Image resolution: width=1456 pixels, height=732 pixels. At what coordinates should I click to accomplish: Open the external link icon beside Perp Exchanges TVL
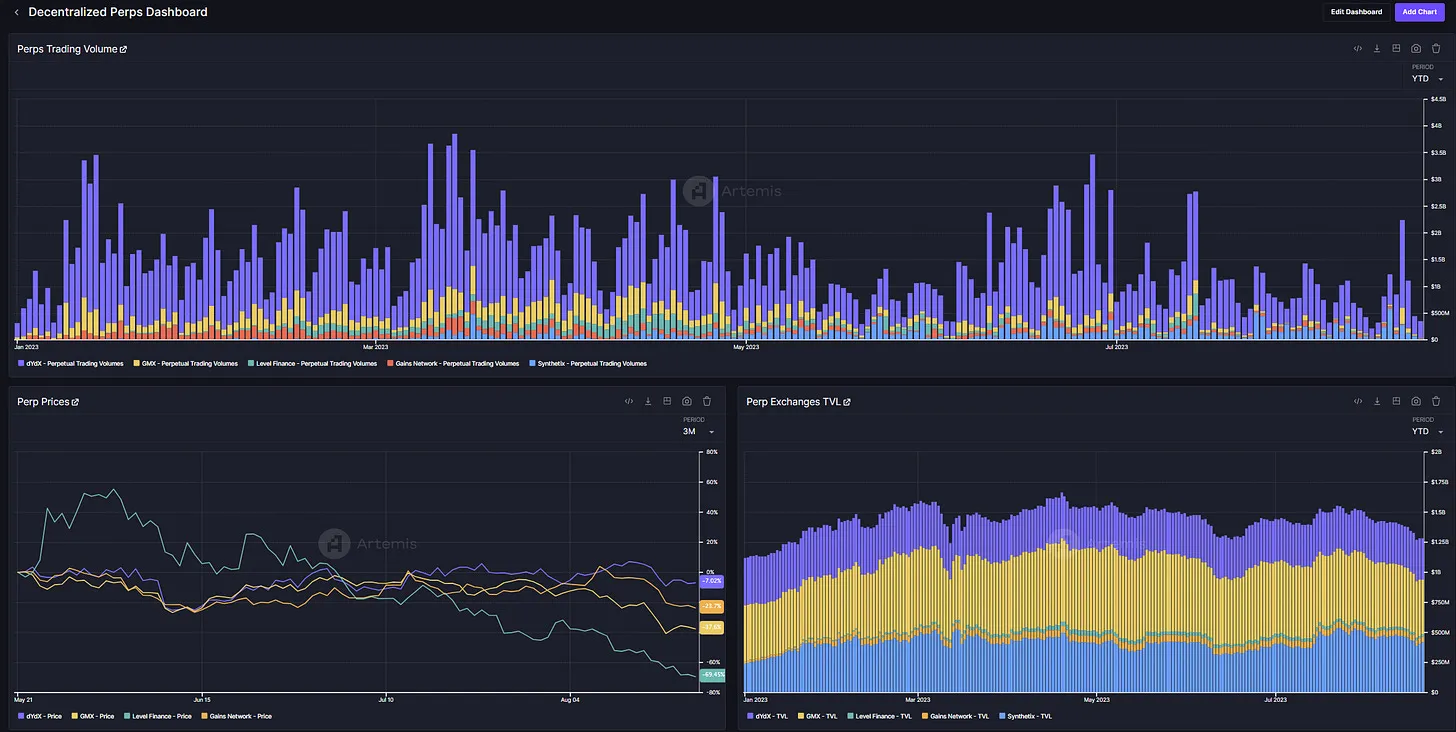tap(847, 402)
